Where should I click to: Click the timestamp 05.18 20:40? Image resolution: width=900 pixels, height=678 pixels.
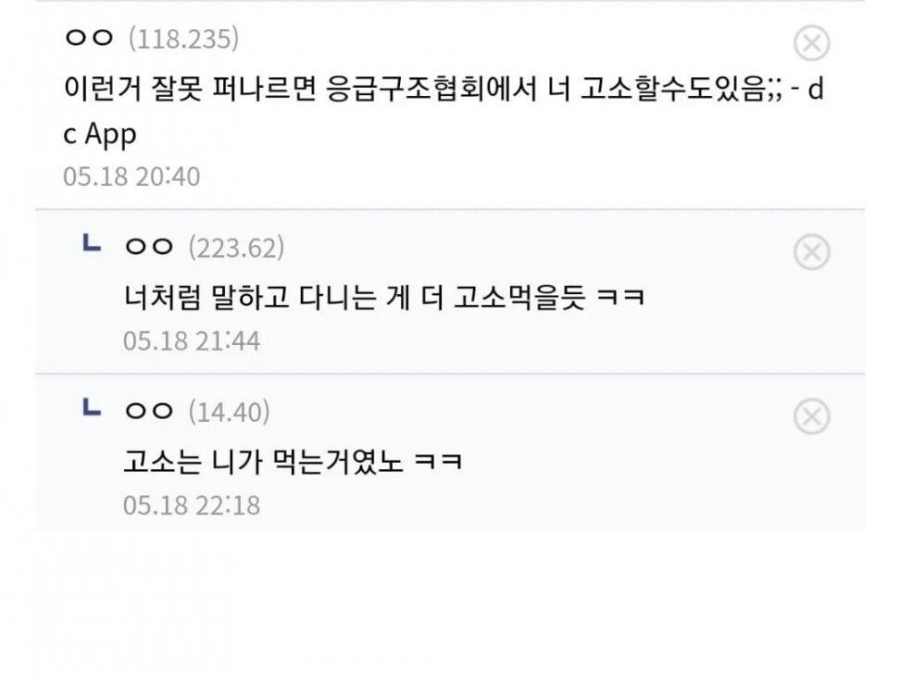(131, 176)
